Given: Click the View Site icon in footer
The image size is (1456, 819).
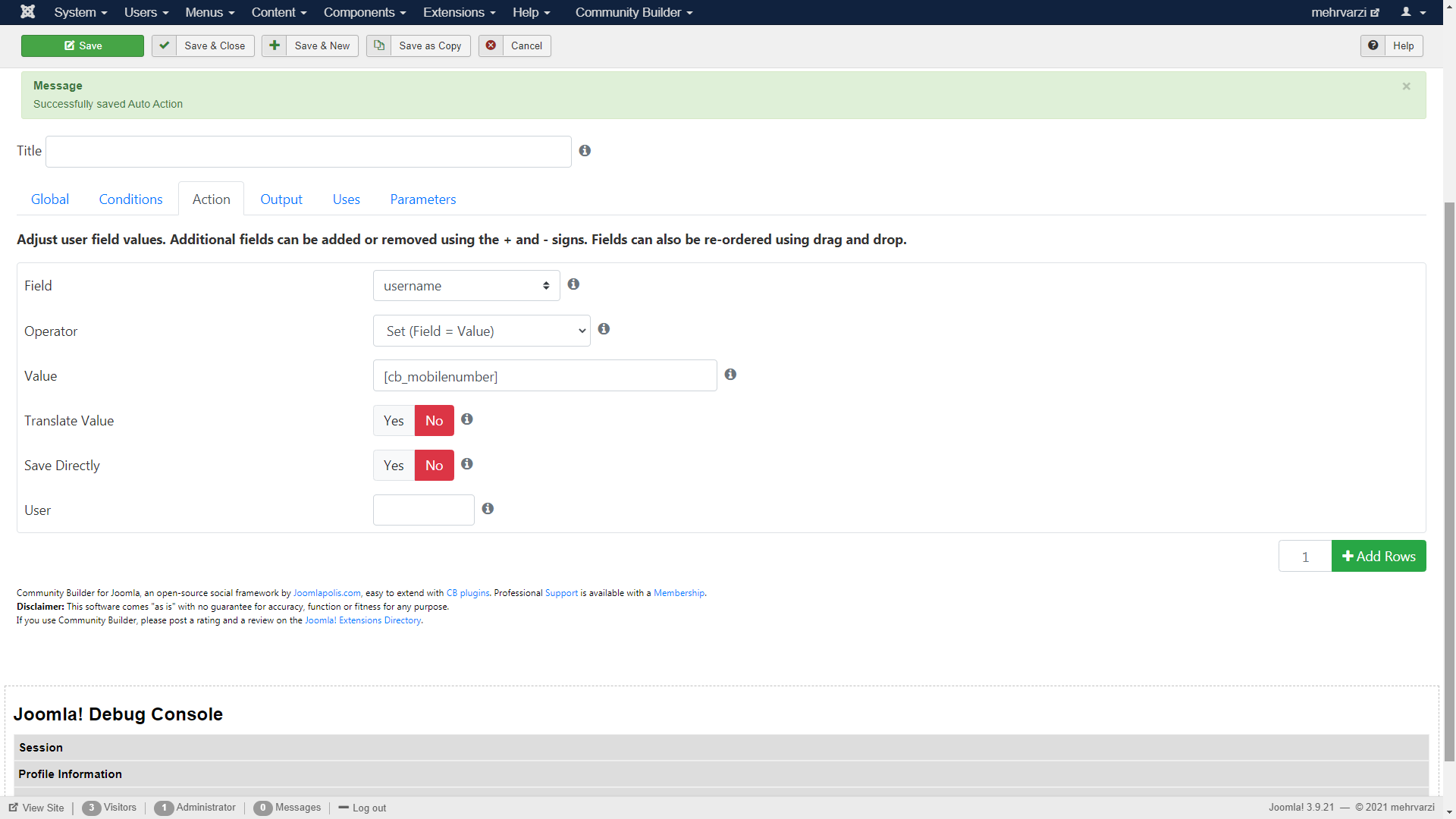Looking at the screenshot, I should [x=14, y=808].
